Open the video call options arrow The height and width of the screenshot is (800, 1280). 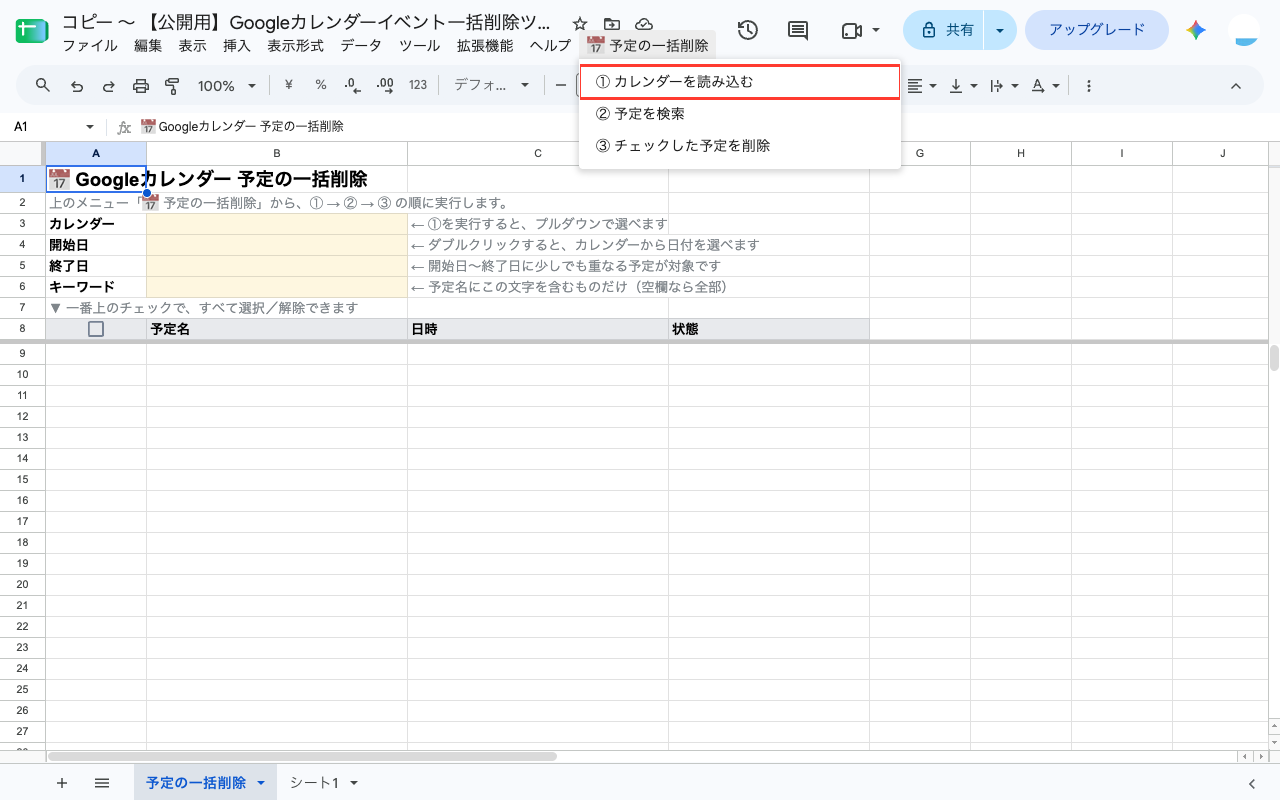876,30
